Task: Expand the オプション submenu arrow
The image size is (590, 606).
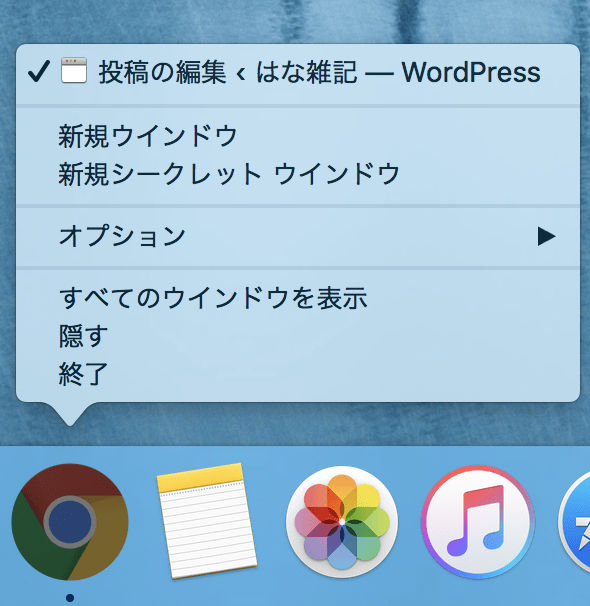Action: click(x=546, y=236)
